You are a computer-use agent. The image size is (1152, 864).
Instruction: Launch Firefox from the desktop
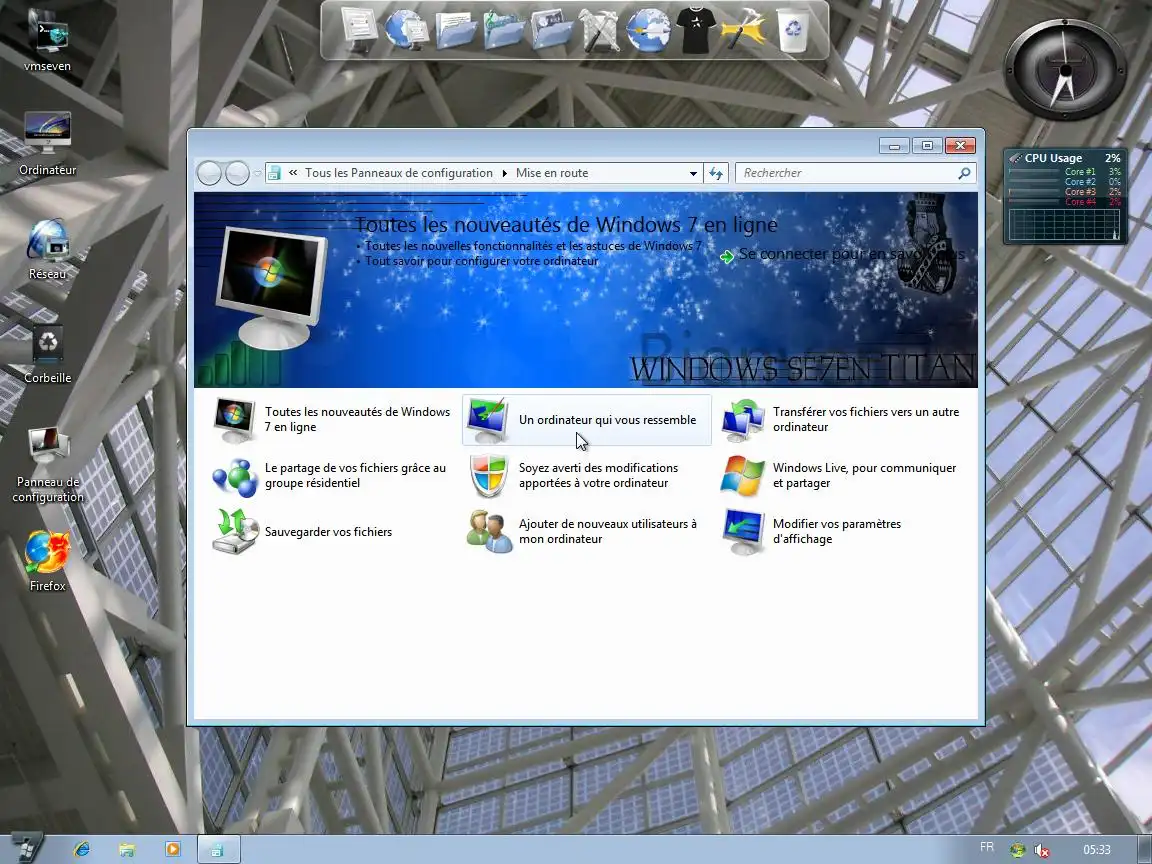(47, 561)
